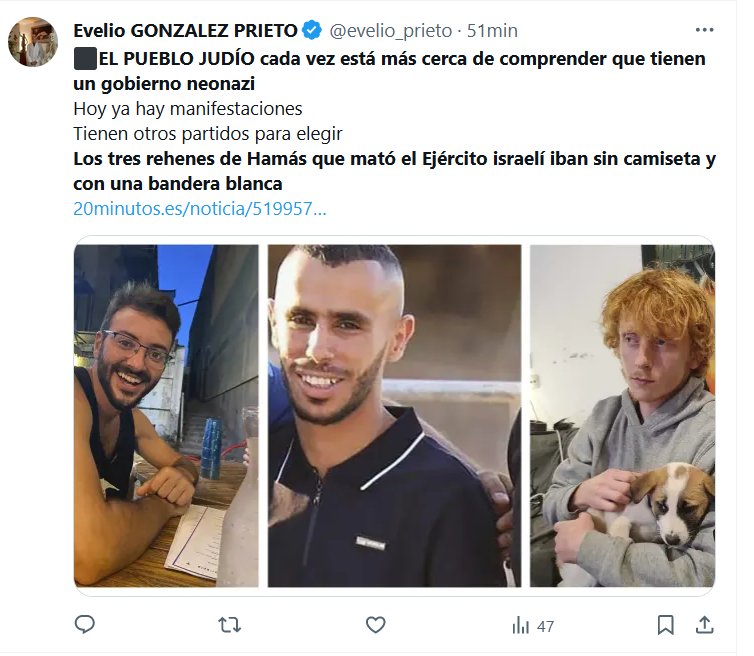The image size is (754, 656).
Task: Open the three-dot more options menu
Action: point(704,30)
